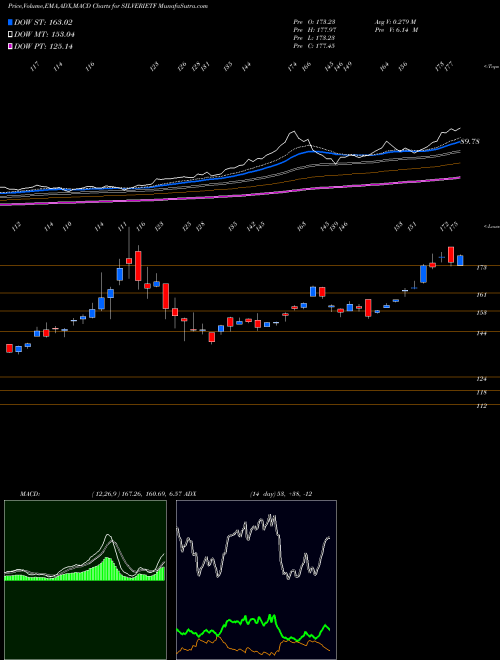Viewport: 500px width, 660px height.
Task: Click the first red candle at chart's left edge
Action: click(9, 348)
